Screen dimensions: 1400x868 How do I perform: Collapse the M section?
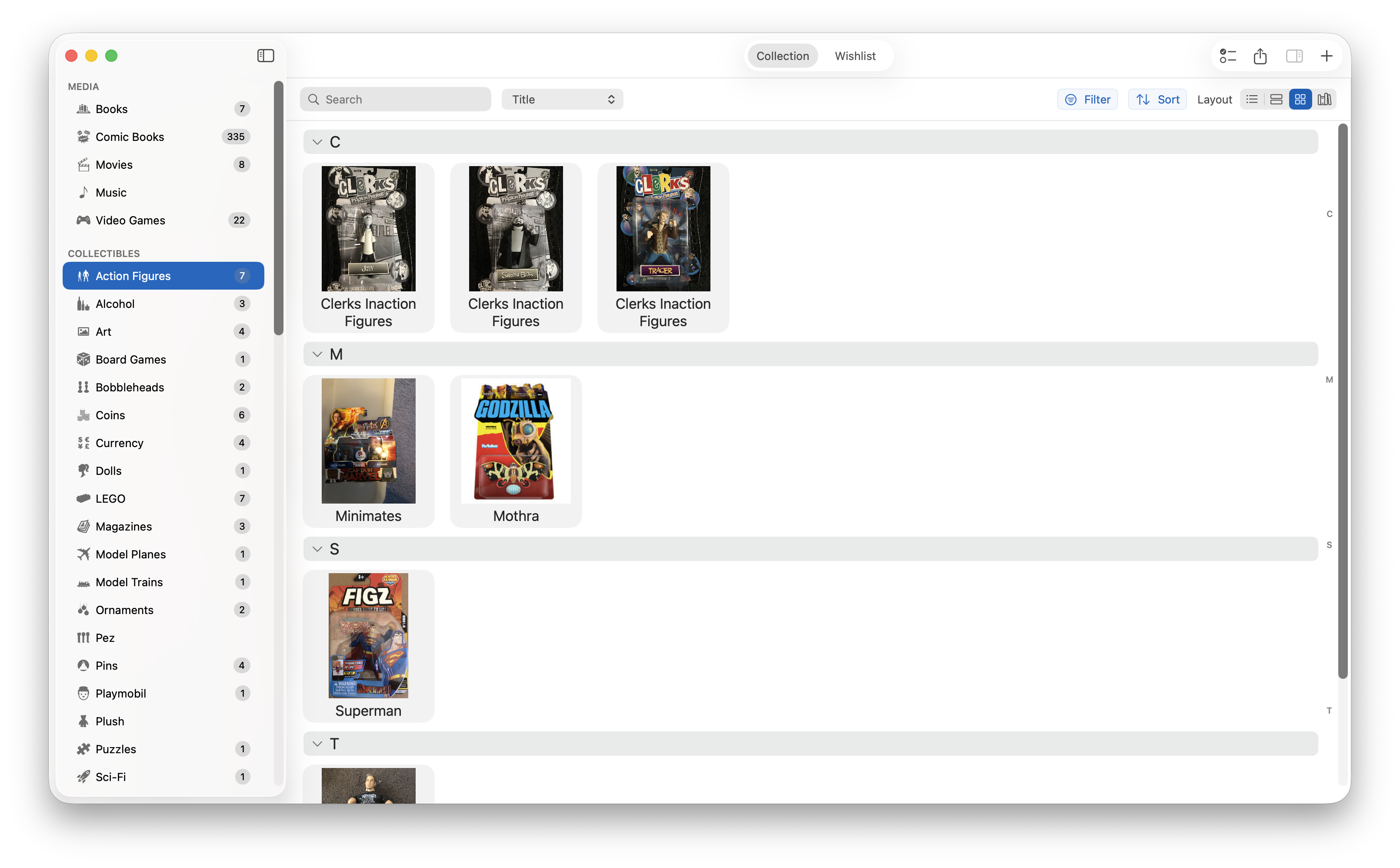coord(318,354)
